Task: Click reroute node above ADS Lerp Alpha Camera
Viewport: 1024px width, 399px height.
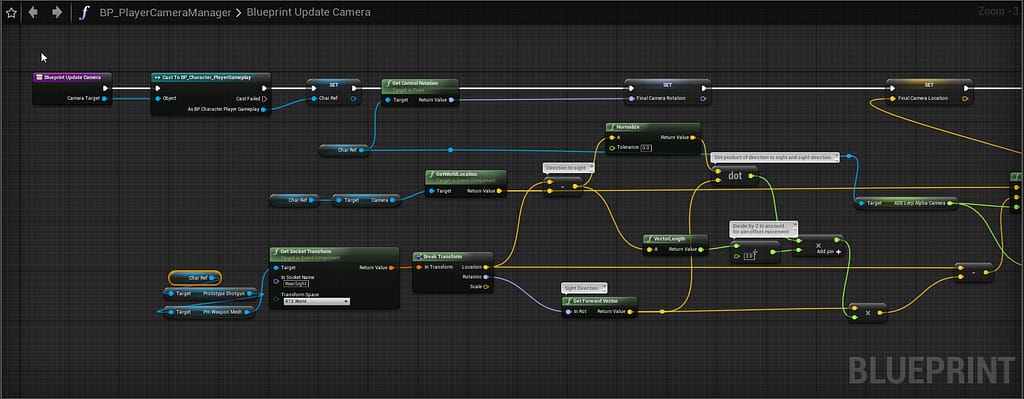Action: tap(849, 157)
